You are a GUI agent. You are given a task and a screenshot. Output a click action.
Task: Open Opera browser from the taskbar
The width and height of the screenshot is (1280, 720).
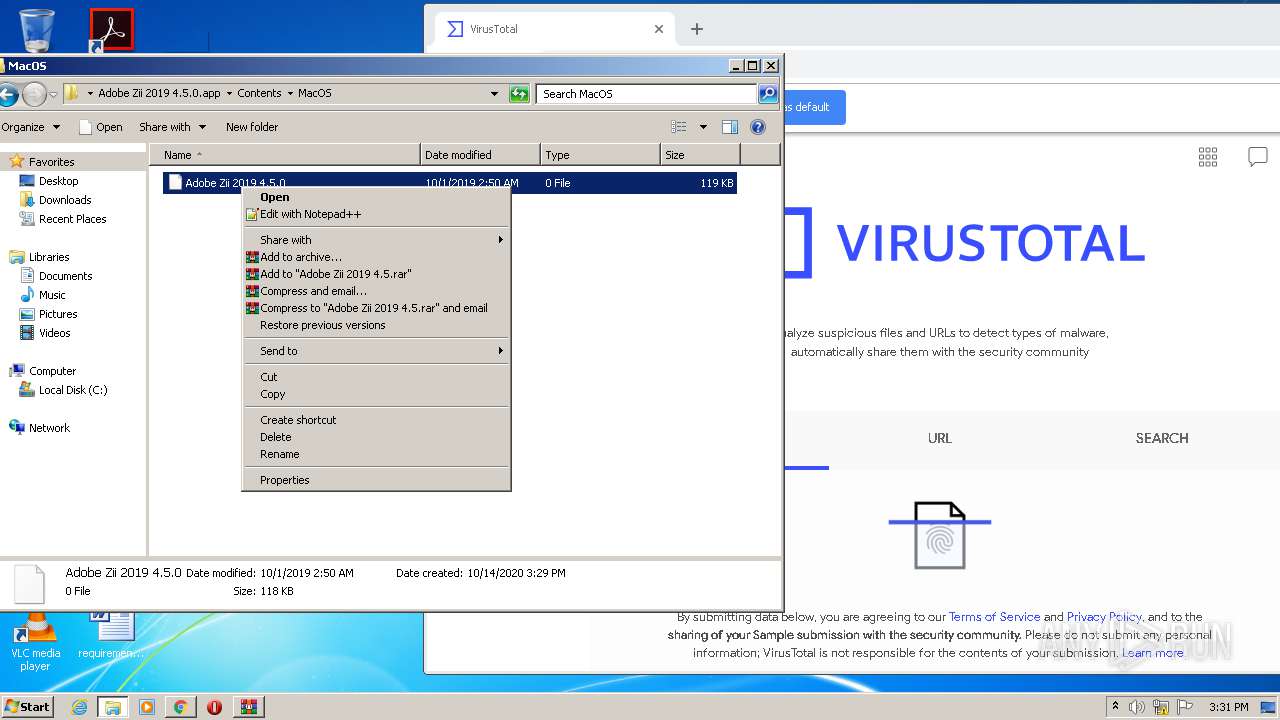pos(214,707)
